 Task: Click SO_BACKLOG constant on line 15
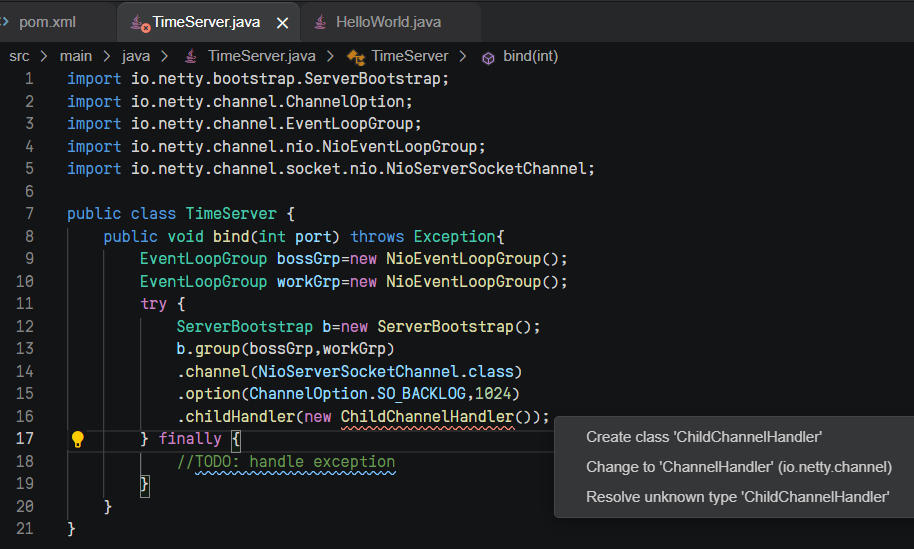click(x=421, y=394)
